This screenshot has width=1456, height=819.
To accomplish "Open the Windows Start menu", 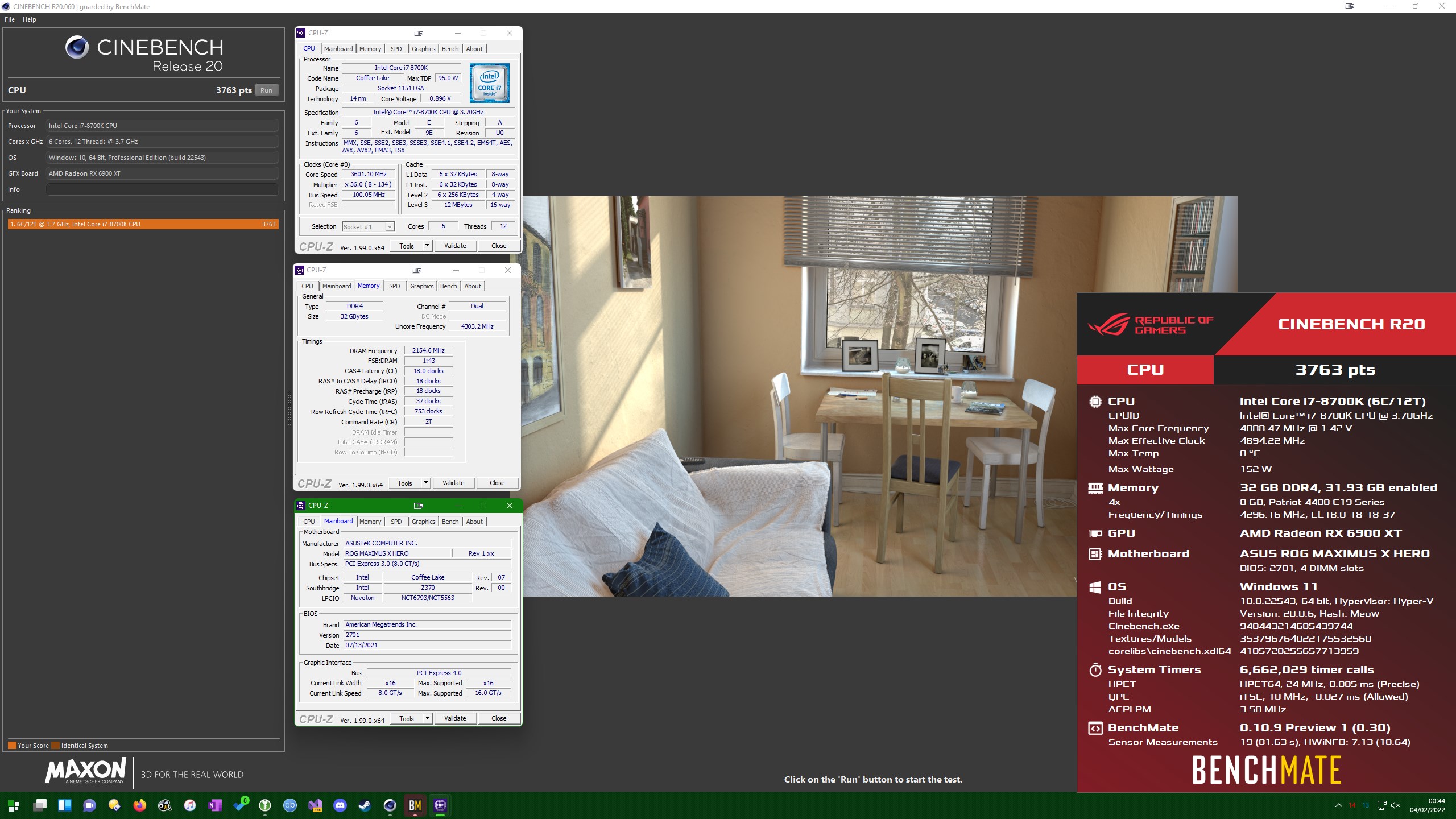I will [x=14, y=805].
